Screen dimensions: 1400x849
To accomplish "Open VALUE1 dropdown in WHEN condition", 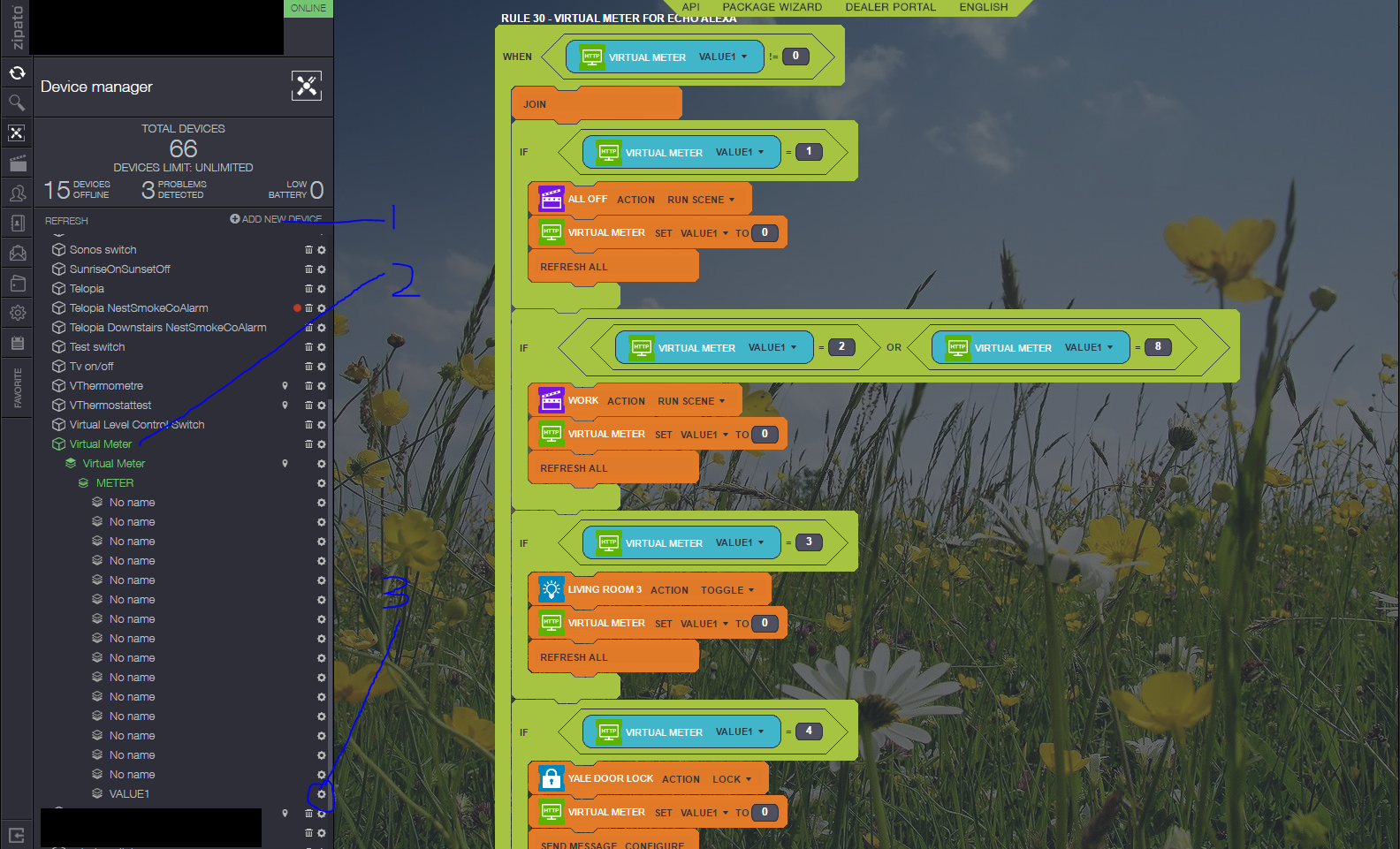I will pyautogui.click(x=723, y=57).
